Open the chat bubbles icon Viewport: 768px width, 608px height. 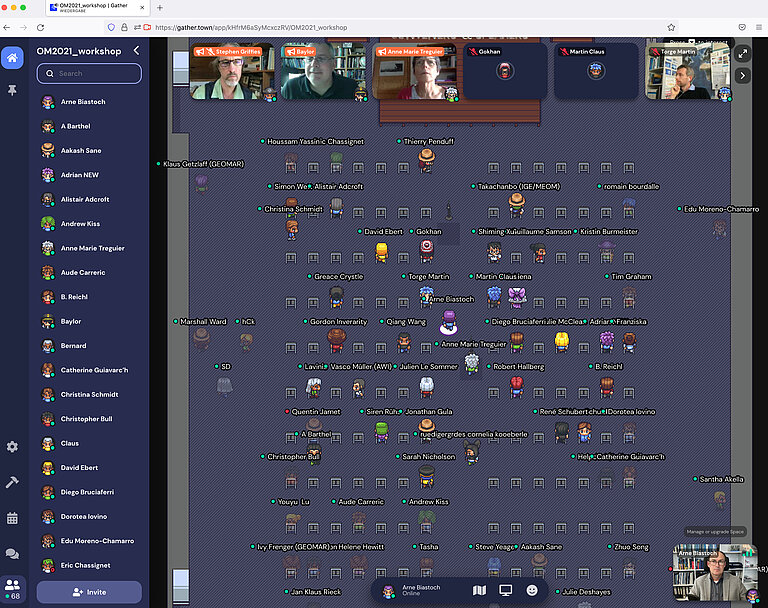(12, 553)
